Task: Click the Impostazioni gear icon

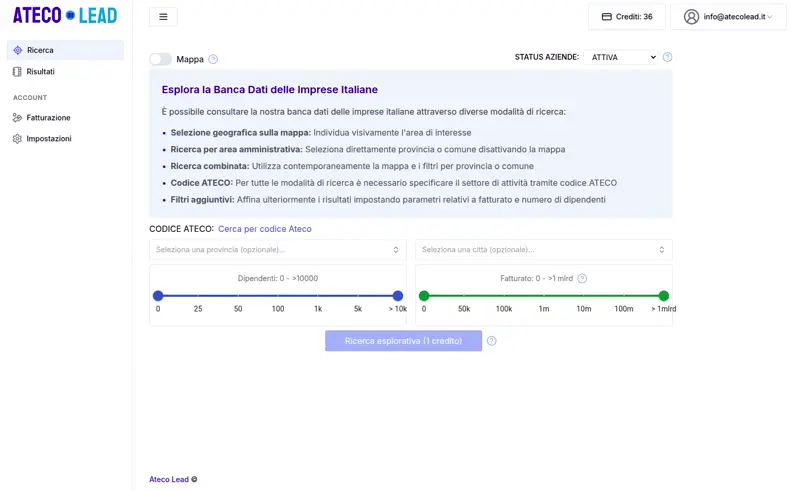Action: click(17, 139)
